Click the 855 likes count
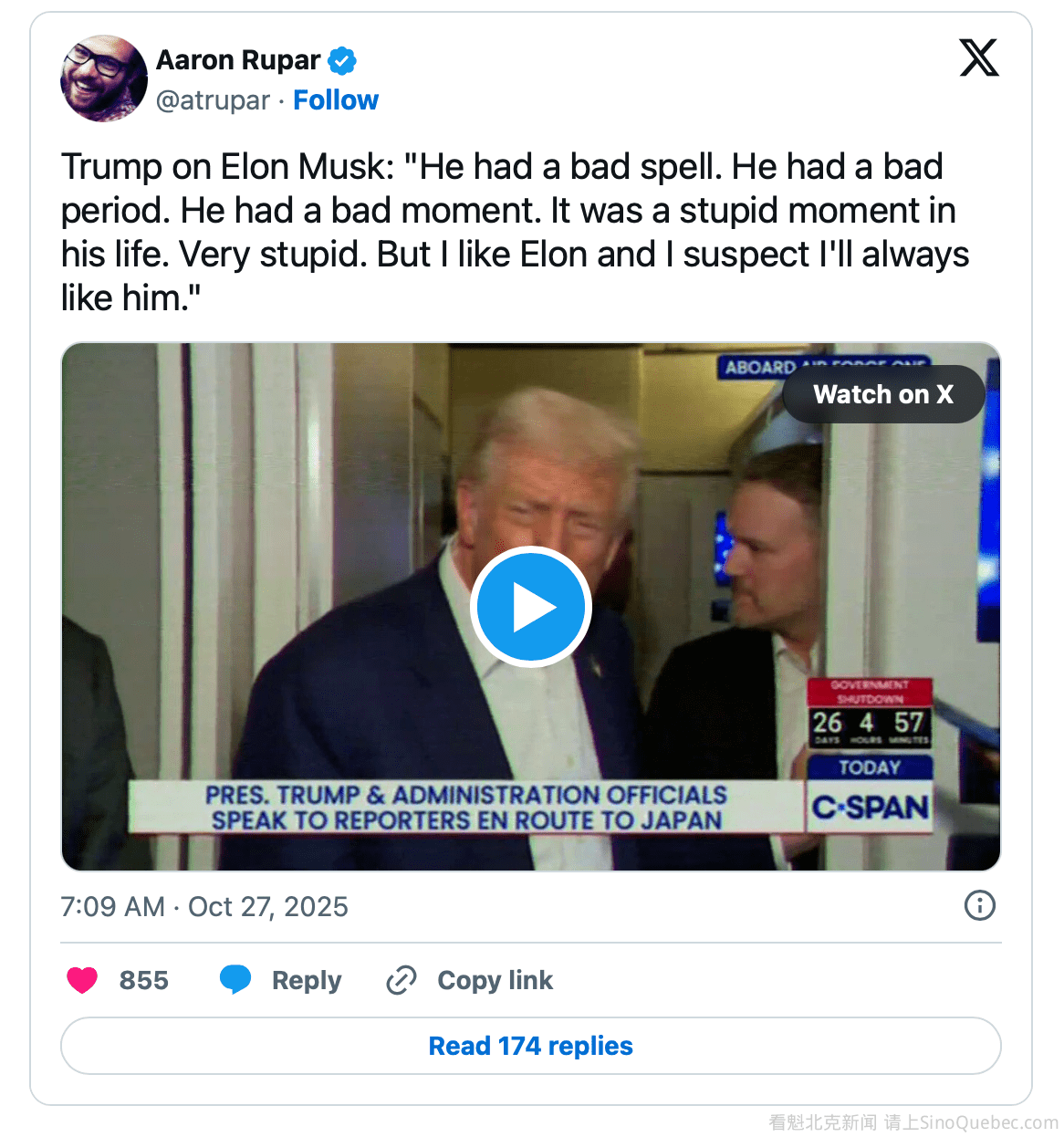The image size is (1064, 1137). [x=143, y=980]
